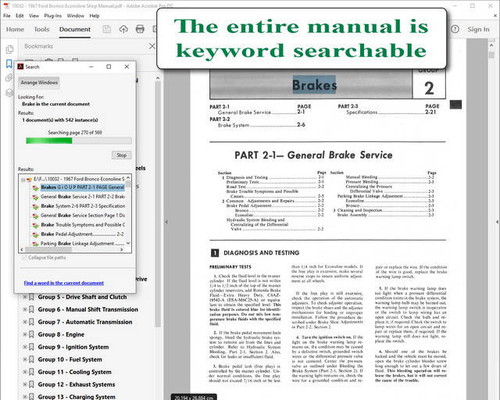This screenshot has height=400, width=500.
Task: Select the Bookmarks side panel icon
Action: click(x=9, y=64)
